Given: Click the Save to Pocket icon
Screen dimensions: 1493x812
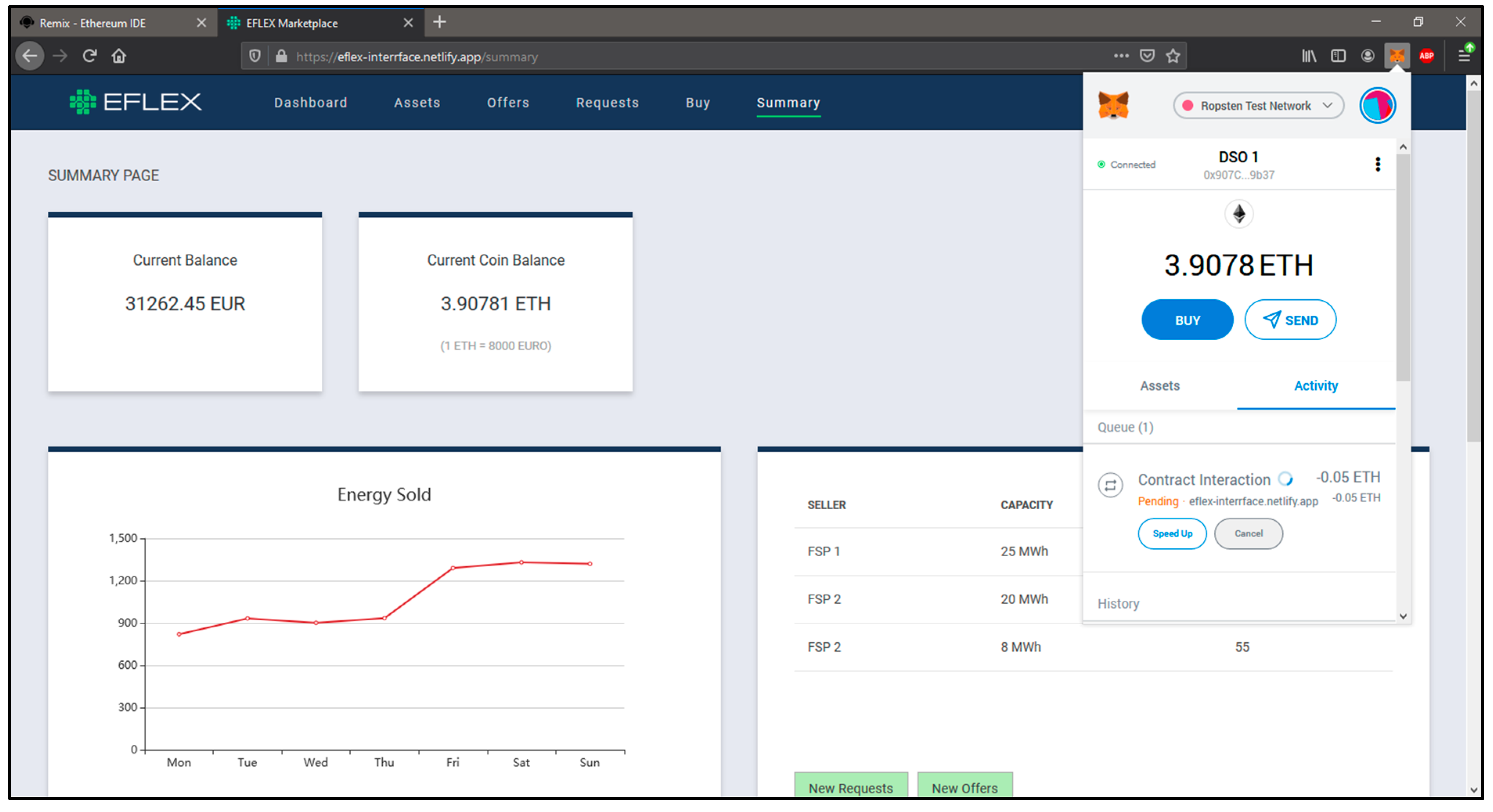Looking at the screenshot, I should (x=1147, y=56).
